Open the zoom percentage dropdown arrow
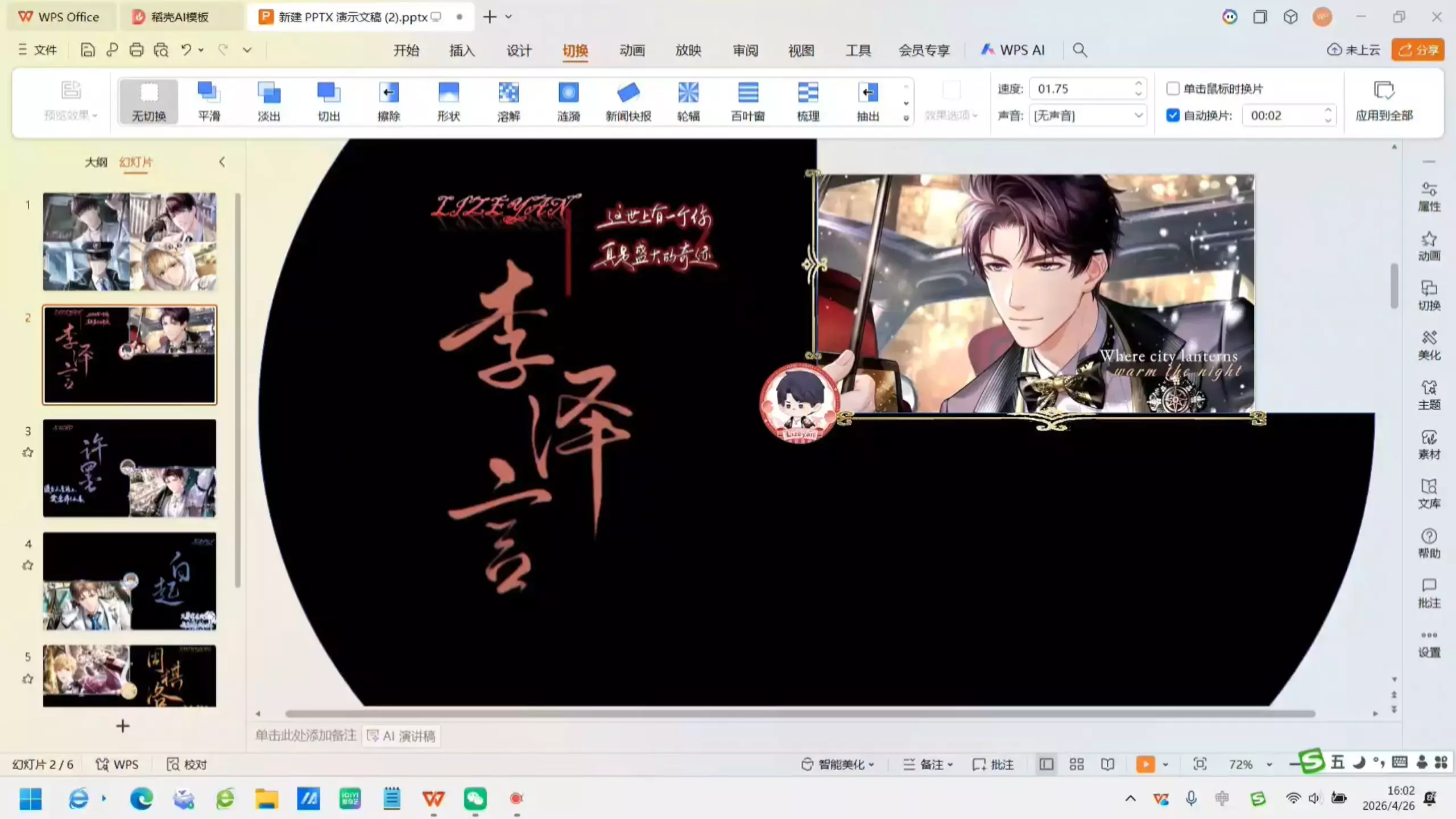This screenshot has height=819, width=1456. (1269, 765)
